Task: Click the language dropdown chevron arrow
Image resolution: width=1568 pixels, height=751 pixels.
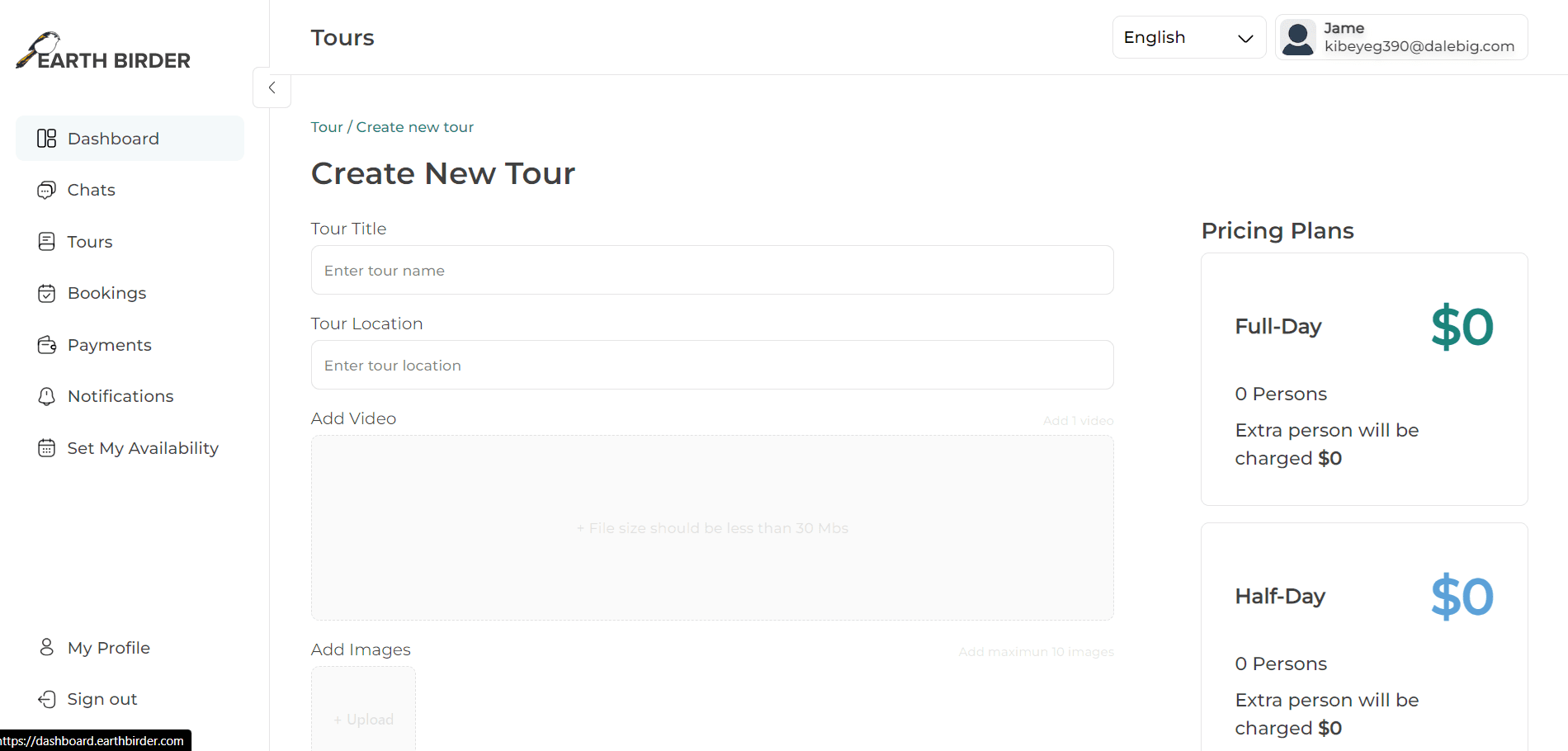Action: pyautogui.click(x=1245, y=38)
